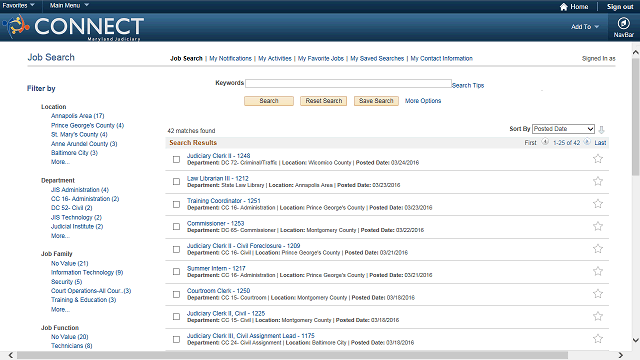This screenshot has width=640, height=360.
Task: Open the Main Menu dropdown
Action: tap(69, 5)
